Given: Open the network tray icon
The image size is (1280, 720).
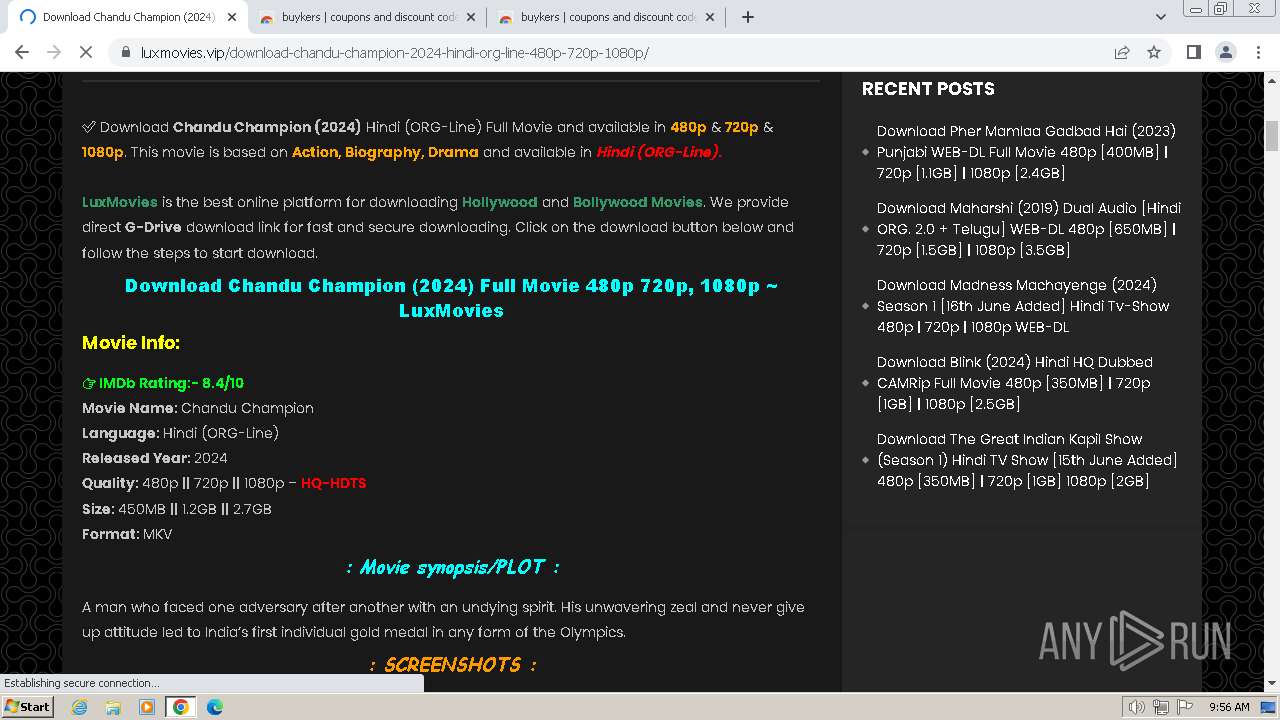Looking at the screenshot, I should [1161, 707].
